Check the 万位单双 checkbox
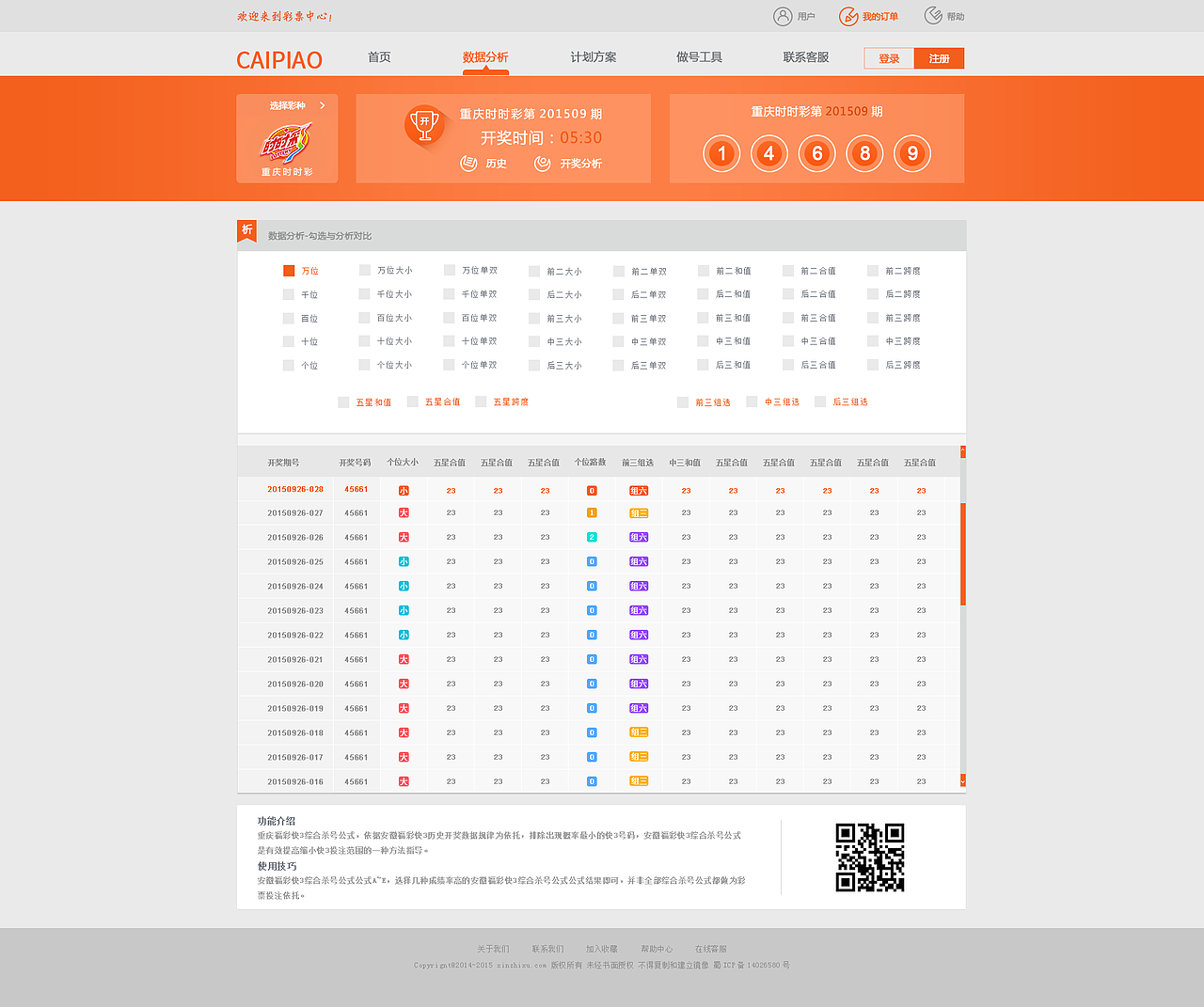Image resolution: width=1204 pixels, height=1007 pixels. [450, 270]
